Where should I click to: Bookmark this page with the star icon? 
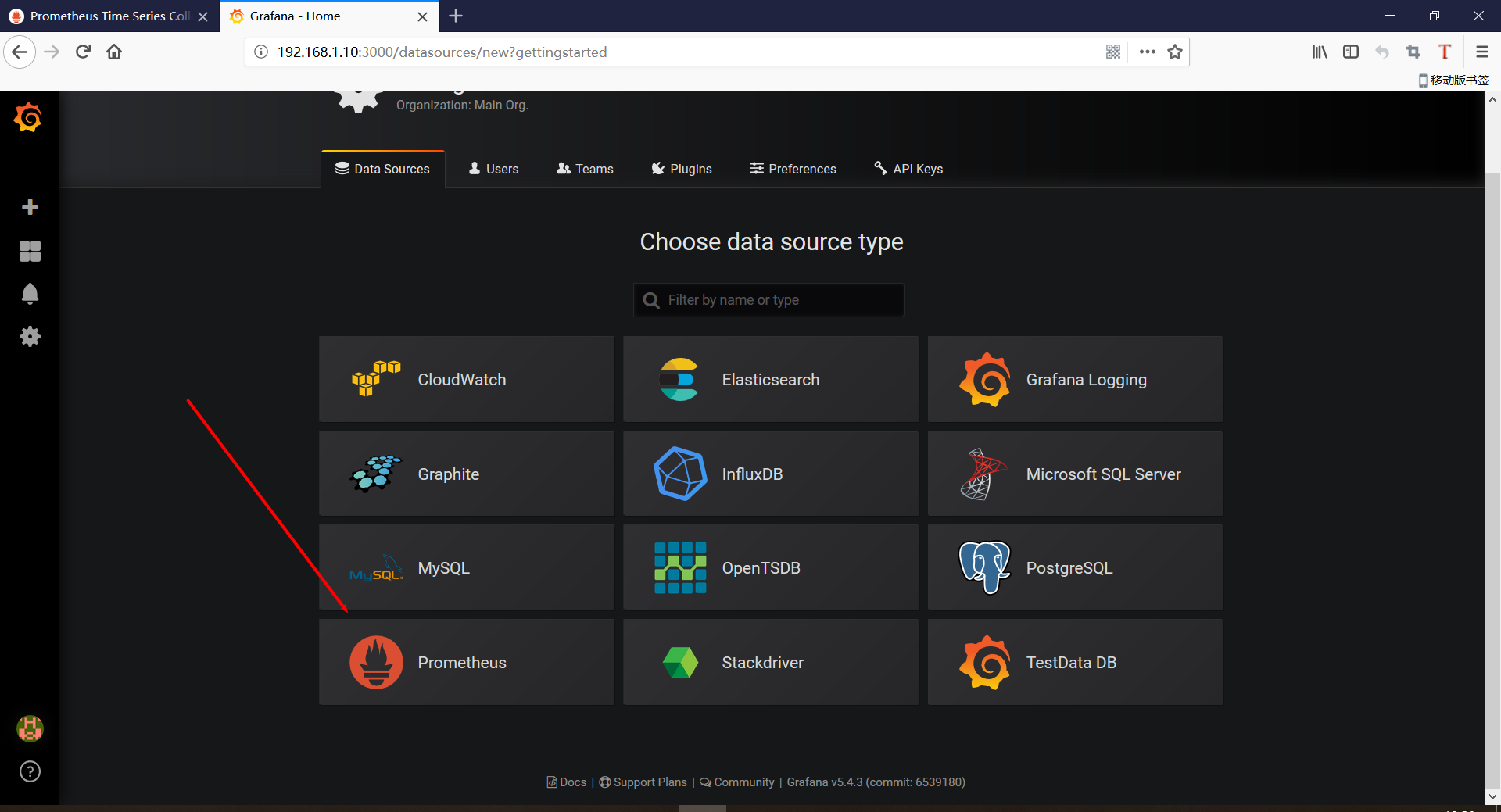[1174, 52]
